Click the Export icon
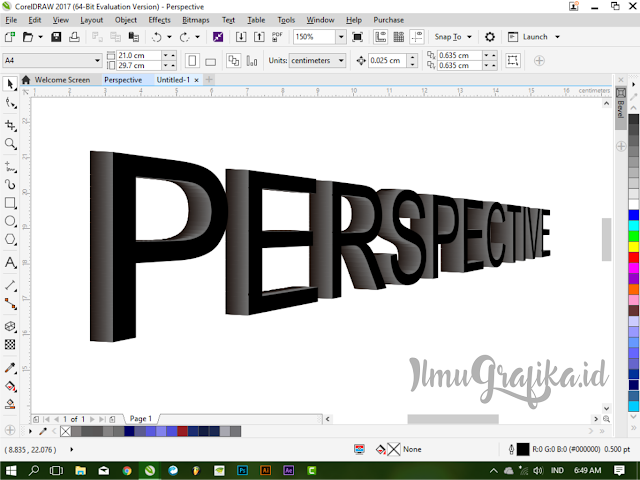The height and width of the screenshot is (480, 640). (x=259, y=37)
